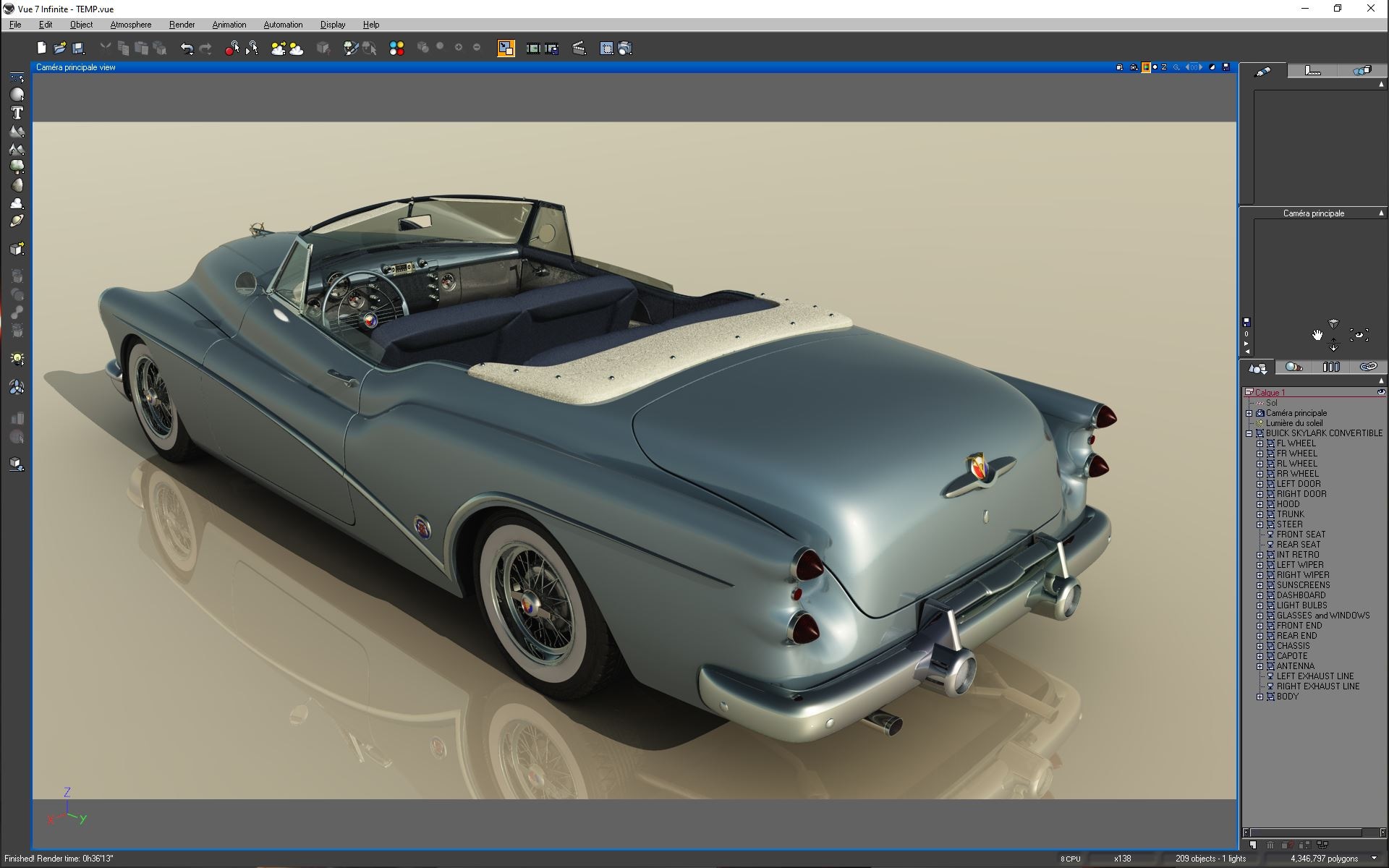Image resolution: width=1389 pixels, height=868 pixels.
Task: Add a terrain using the mountain icon
Action: pyautogui.click(x=16, y=131)
